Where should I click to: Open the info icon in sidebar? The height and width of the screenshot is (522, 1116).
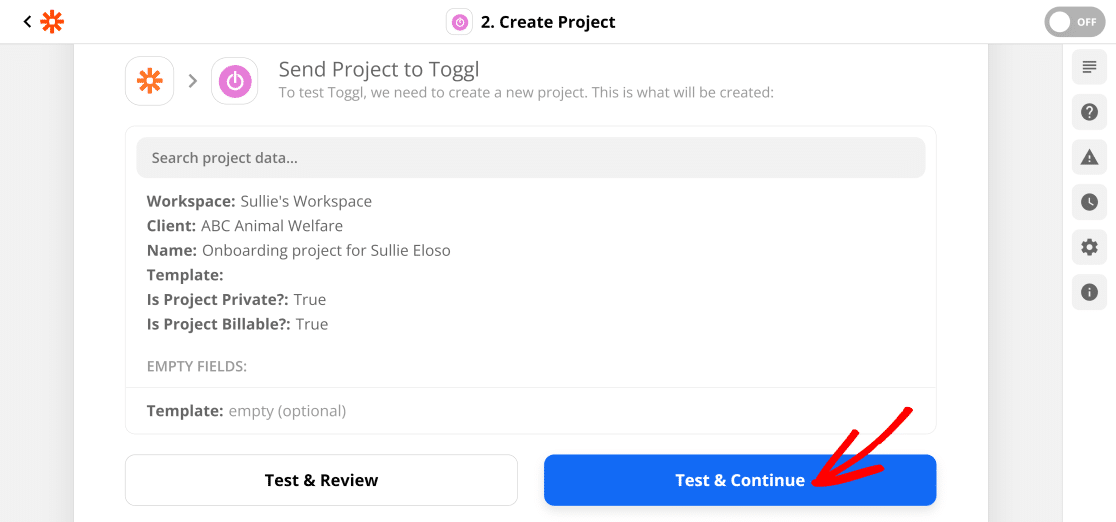point(1089,292)
